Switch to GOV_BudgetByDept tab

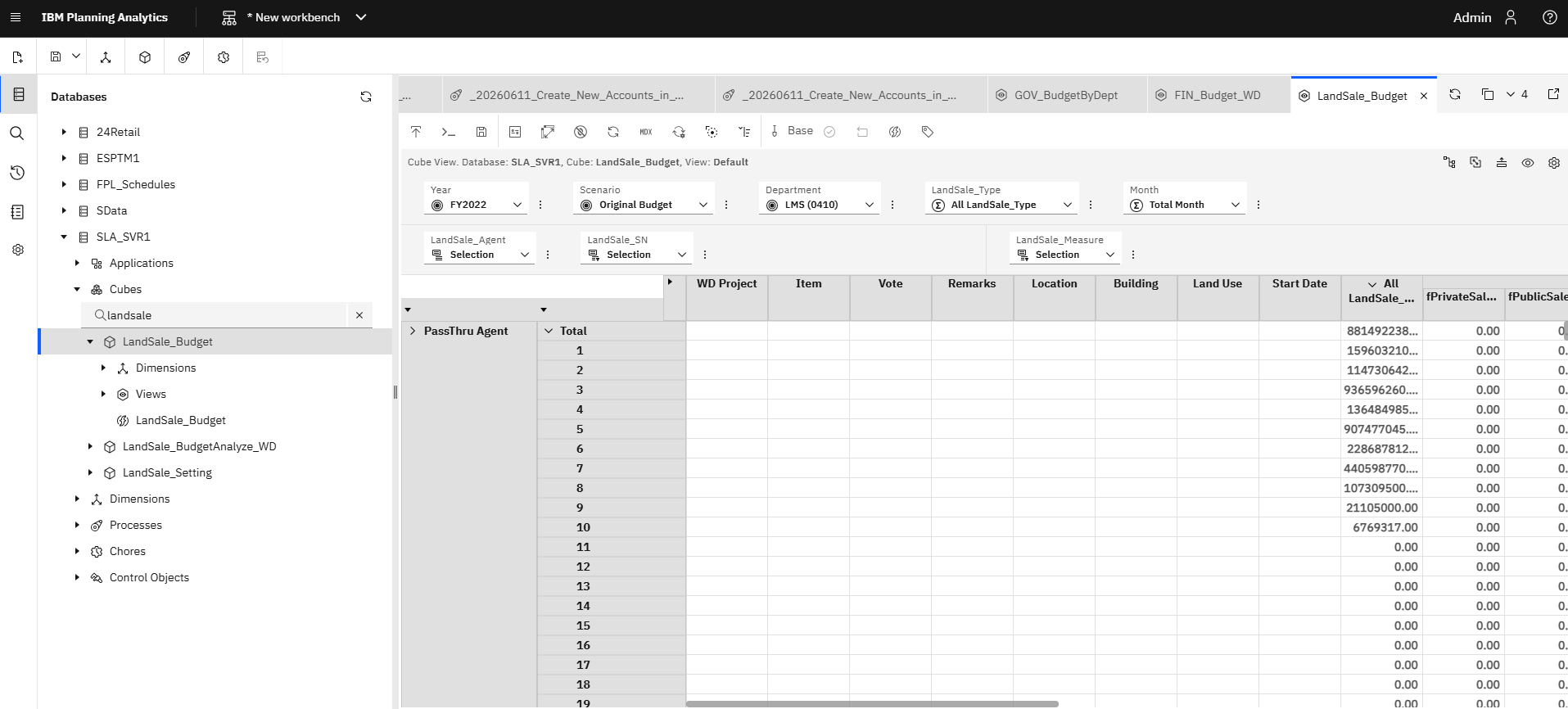point(1067,95)
